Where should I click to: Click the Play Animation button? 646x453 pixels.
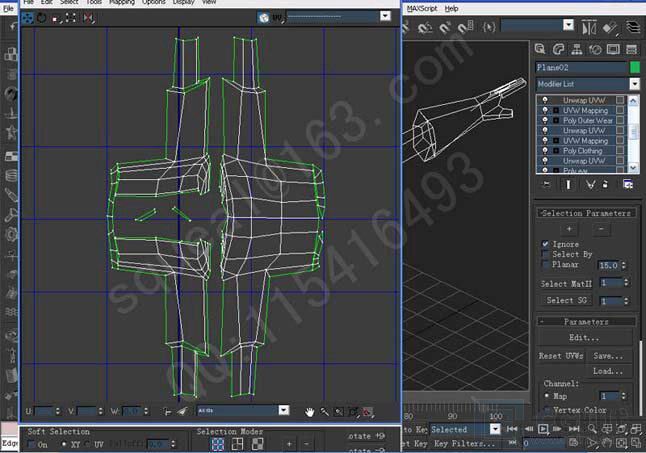coord(543,429)
